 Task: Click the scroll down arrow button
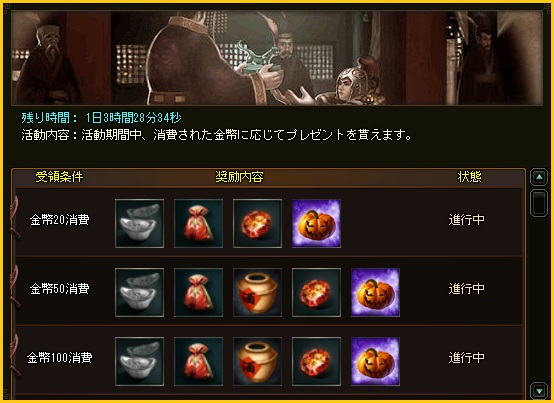[x=539, y=390]
